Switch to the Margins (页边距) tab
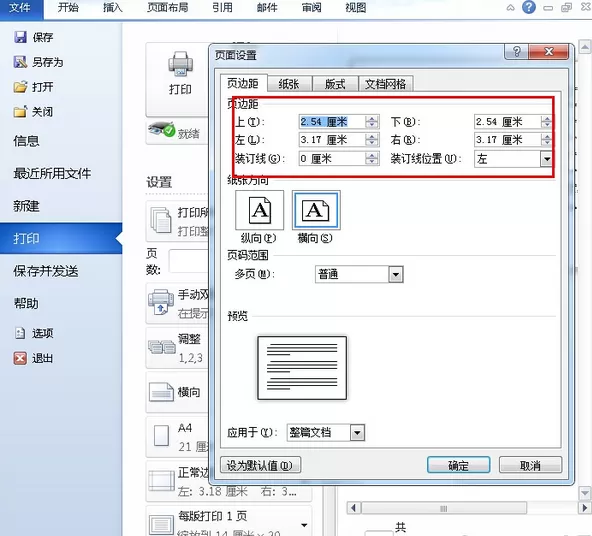The height and width of the screenshot is (536, 592). [243, 83]
